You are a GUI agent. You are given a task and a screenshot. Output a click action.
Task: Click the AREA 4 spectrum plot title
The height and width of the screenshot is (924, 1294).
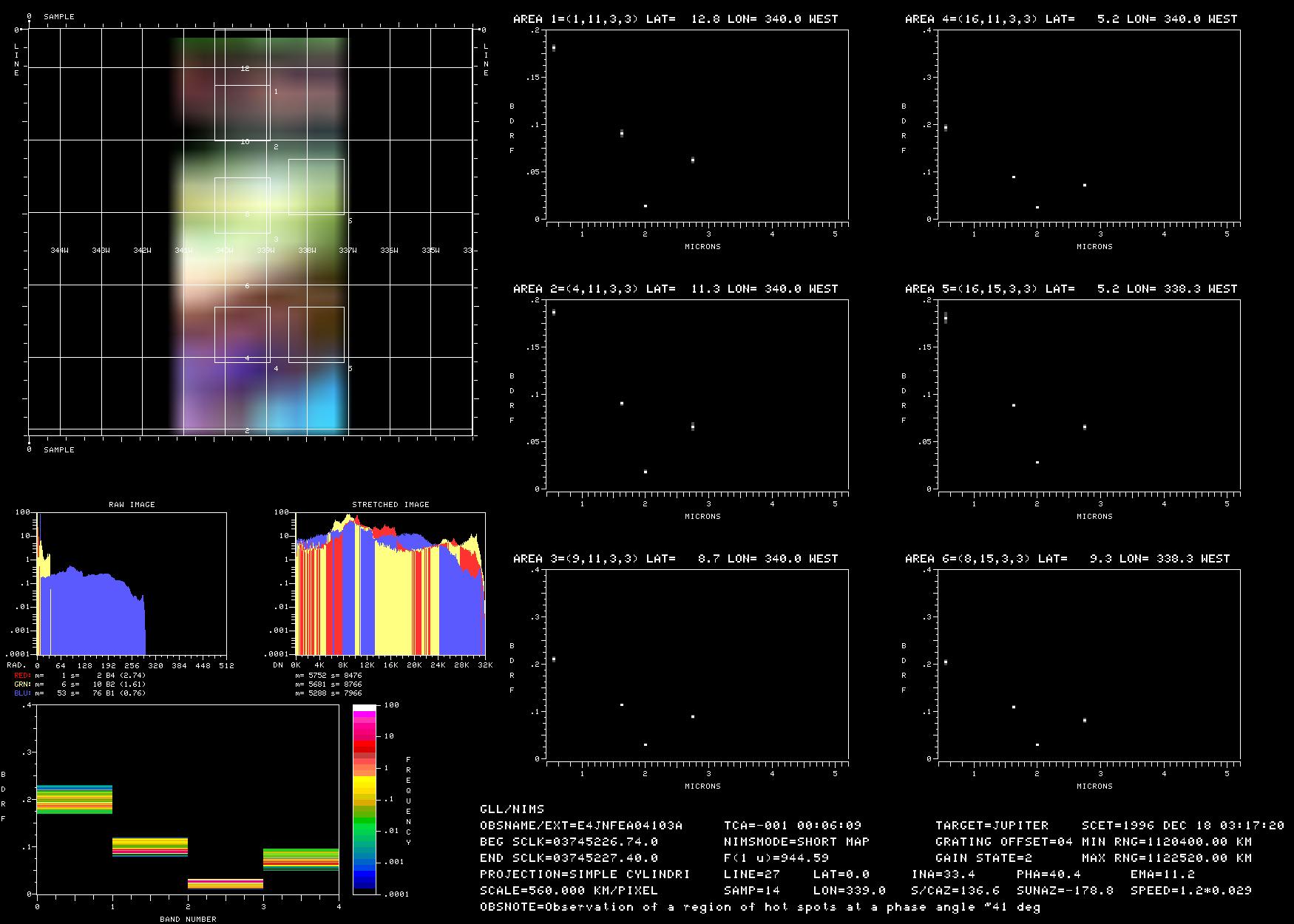1070,18
